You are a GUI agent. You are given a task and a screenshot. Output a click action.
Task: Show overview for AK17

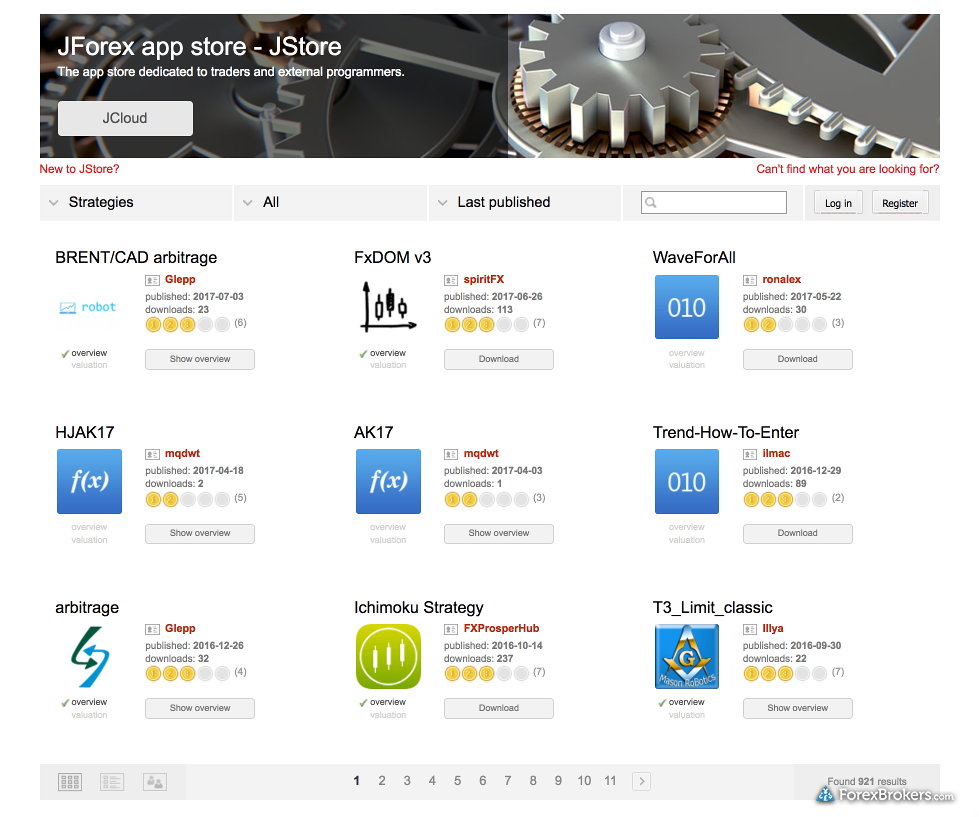click(x=499, y=533)
